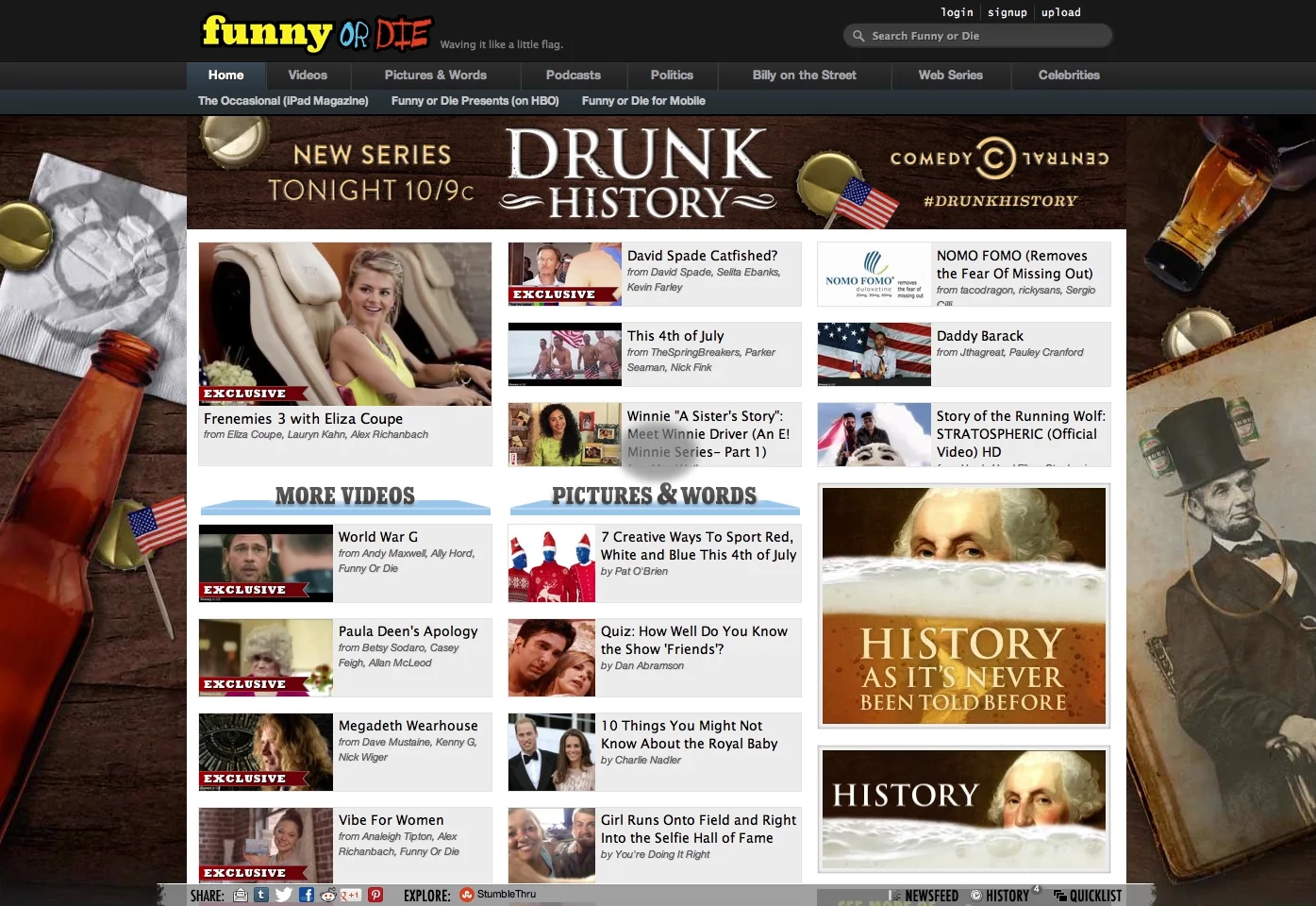Screen dimensions: 1316x906
Task: Click the Google +1 button
Action: coord(351,895)
